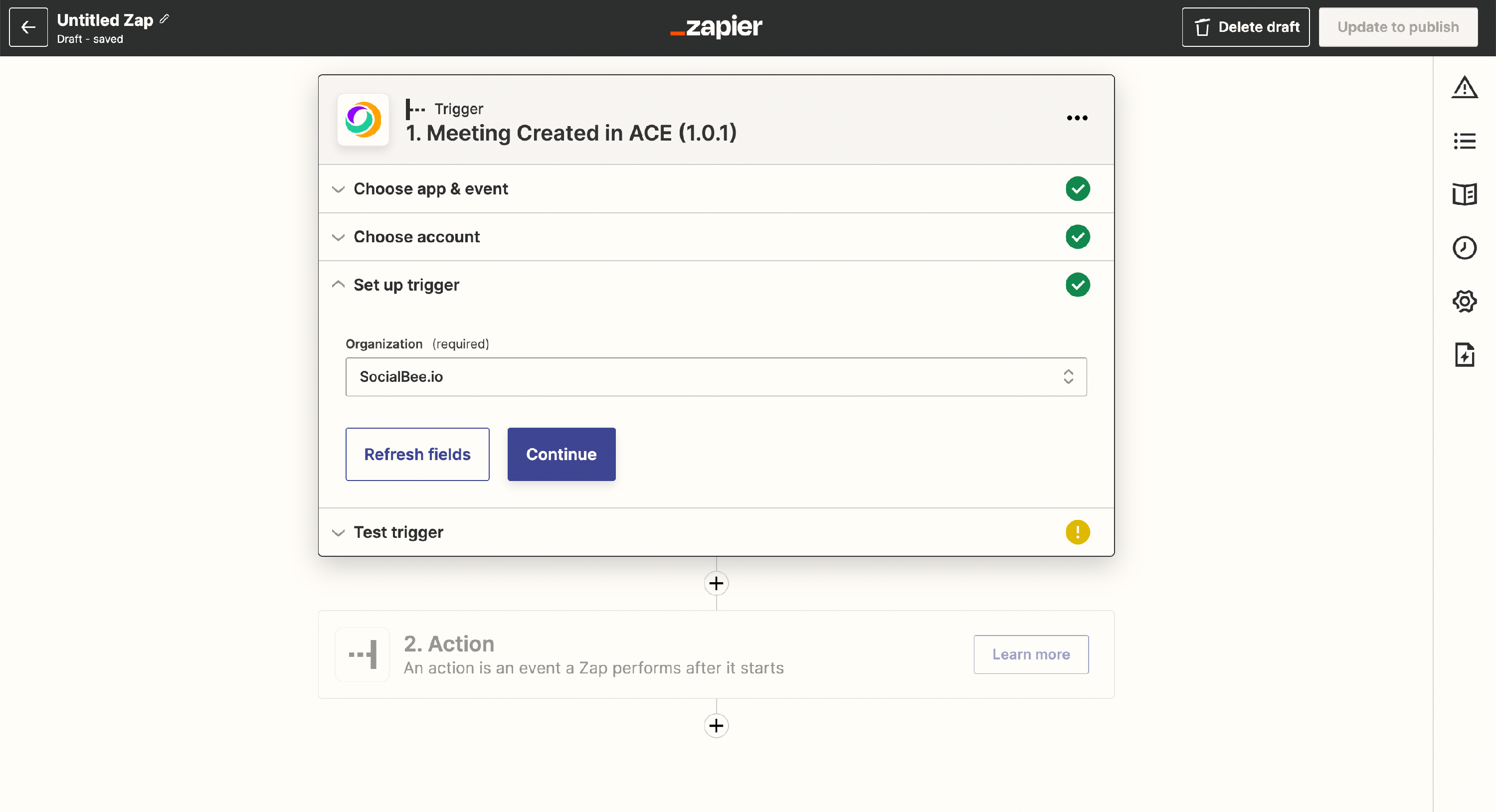
Task: Add a step with the plus below the trigger
Action: [x=716, y=583]
